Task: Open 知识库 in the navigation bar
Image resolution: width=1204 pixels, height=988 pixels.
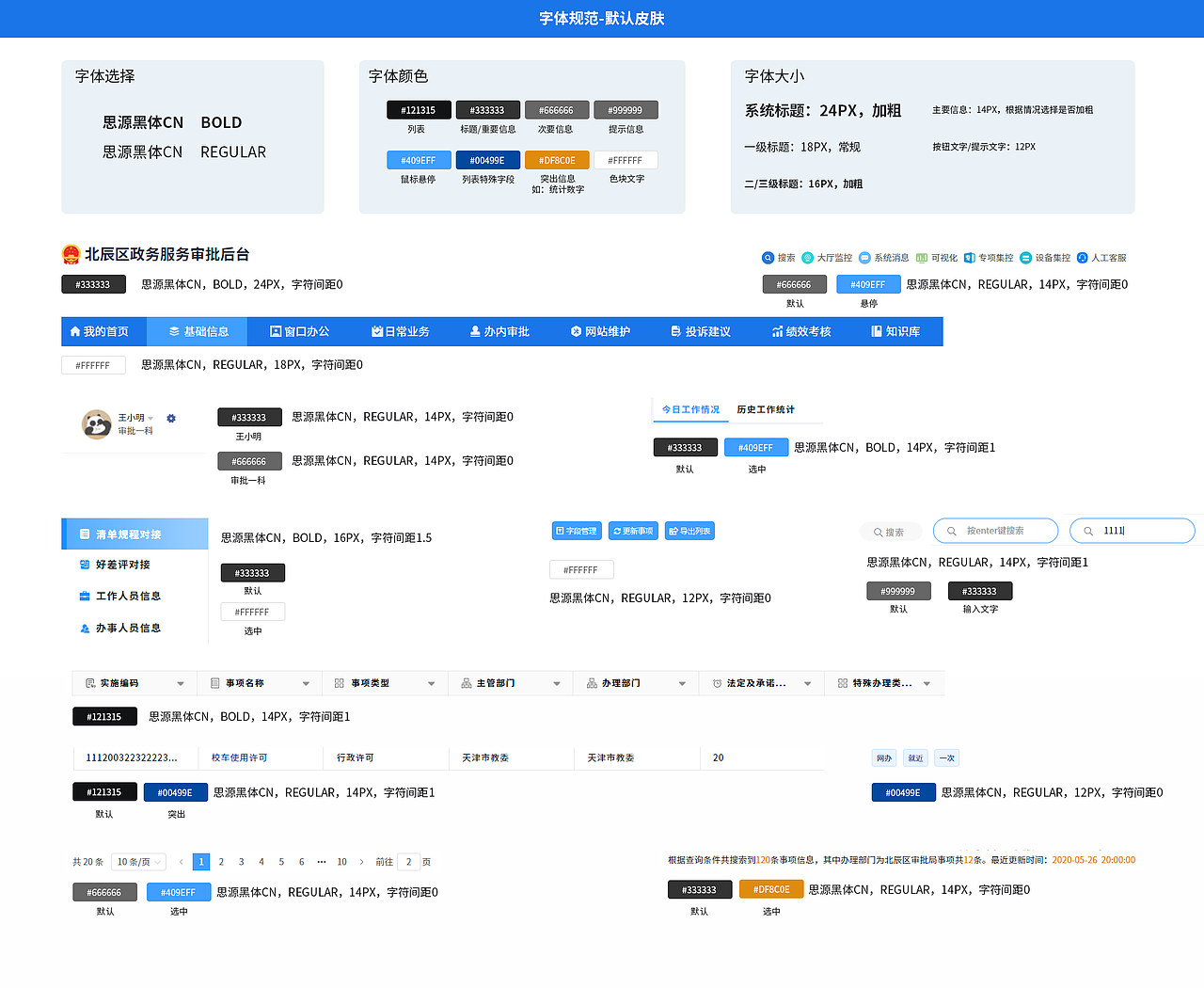Action: (x=895, y=331)
